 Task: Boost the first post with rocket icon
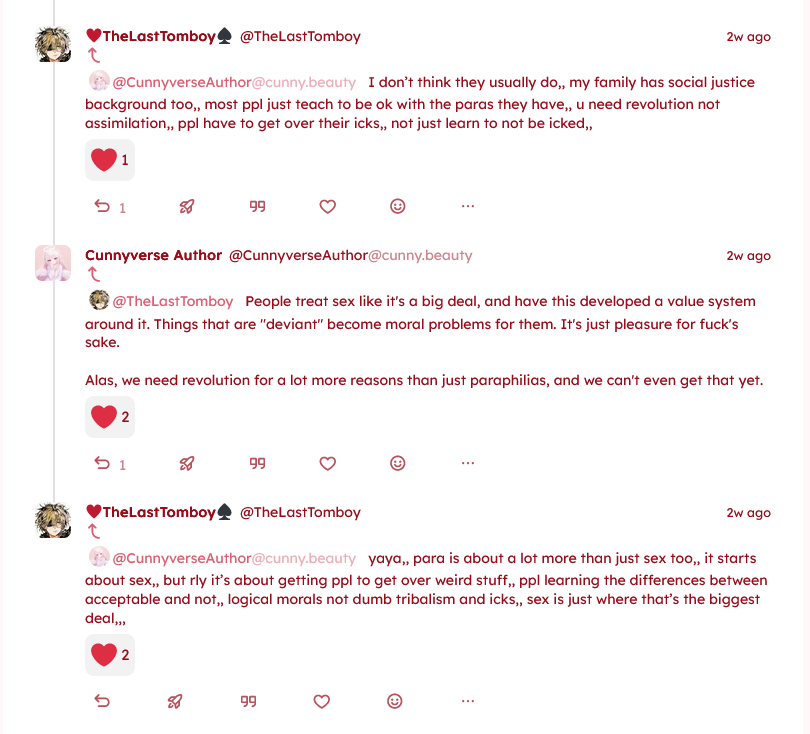coord(186,206)
